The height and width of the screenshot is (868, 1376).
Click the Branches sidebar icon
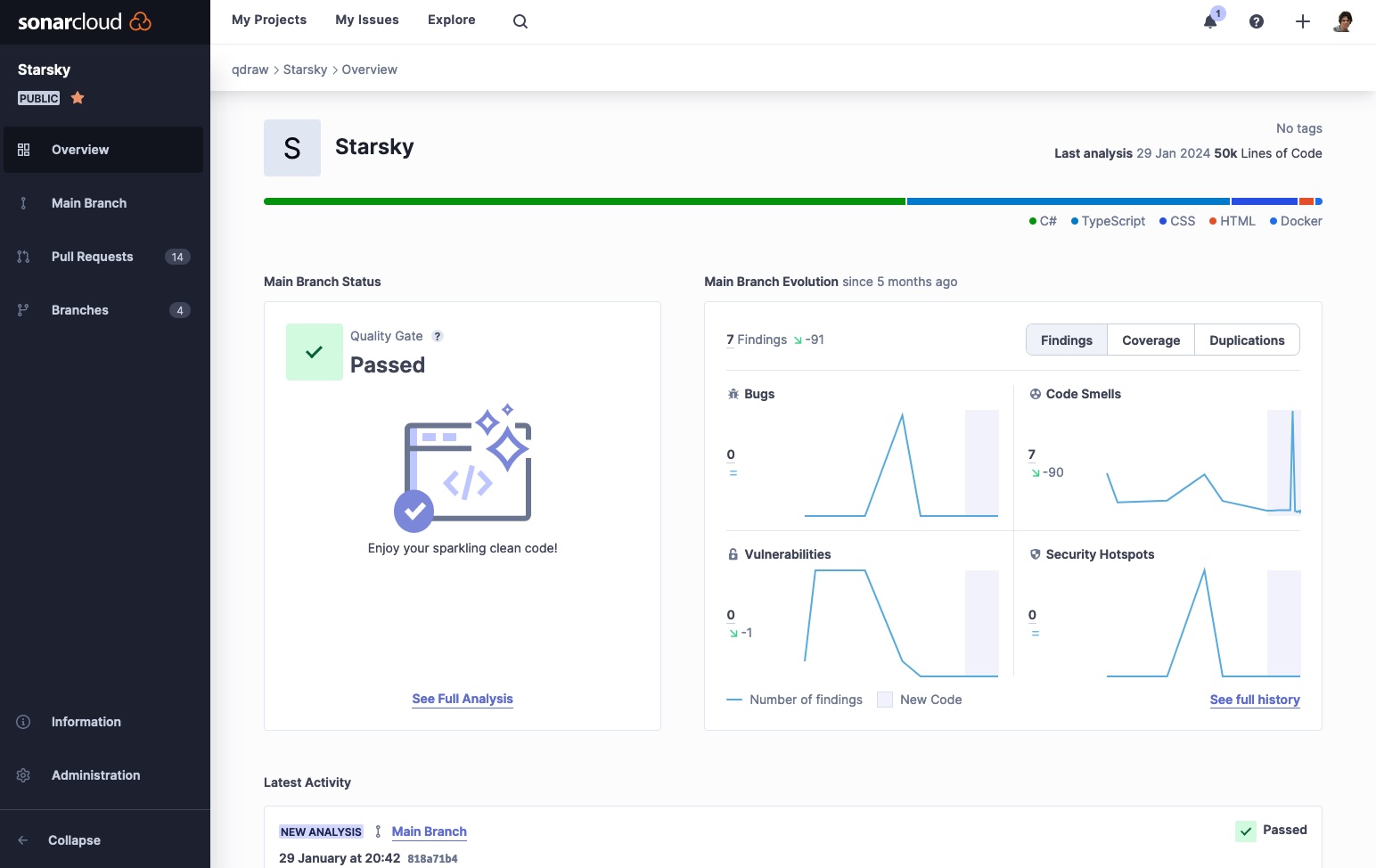[24, 310]
